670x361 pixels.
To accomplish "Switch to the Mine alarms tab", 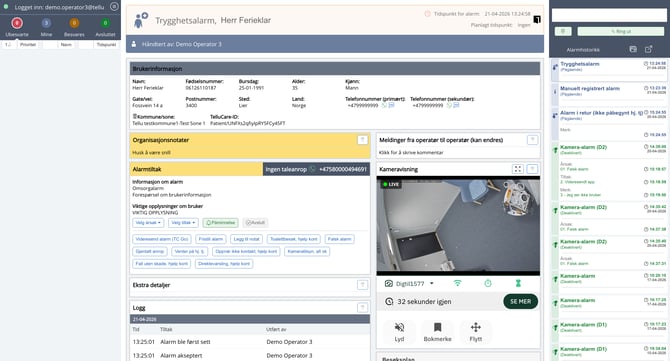I will point(46,26).
